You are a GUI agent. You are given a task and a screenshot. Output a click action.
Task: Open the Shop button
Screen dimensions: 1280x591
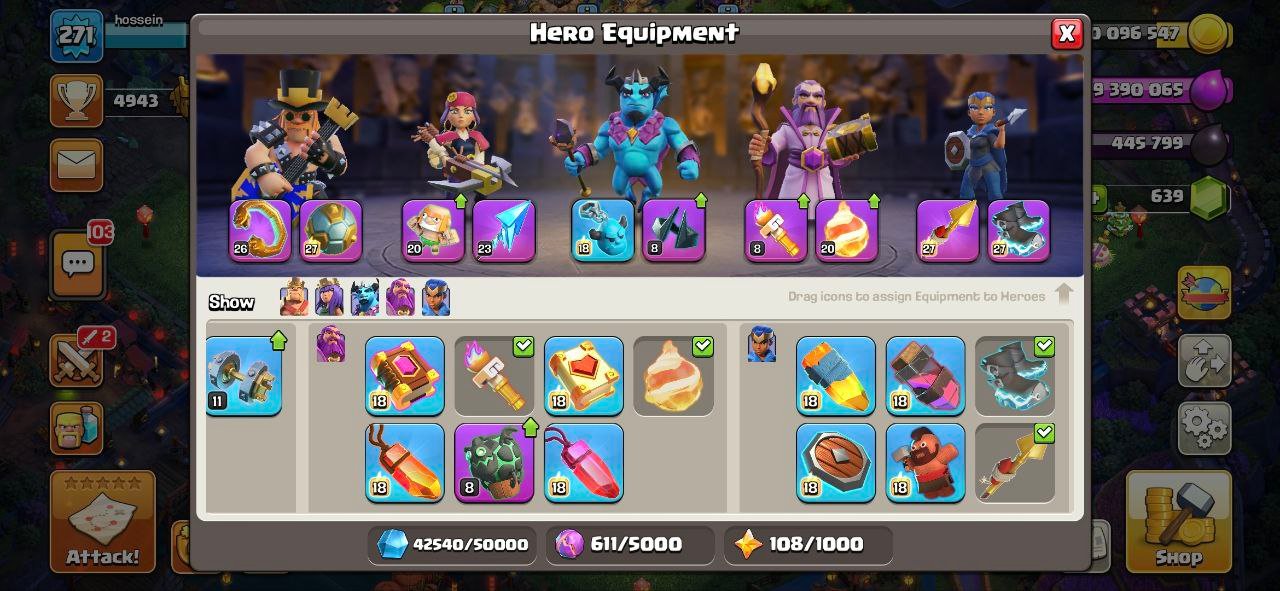point(1178,521)
